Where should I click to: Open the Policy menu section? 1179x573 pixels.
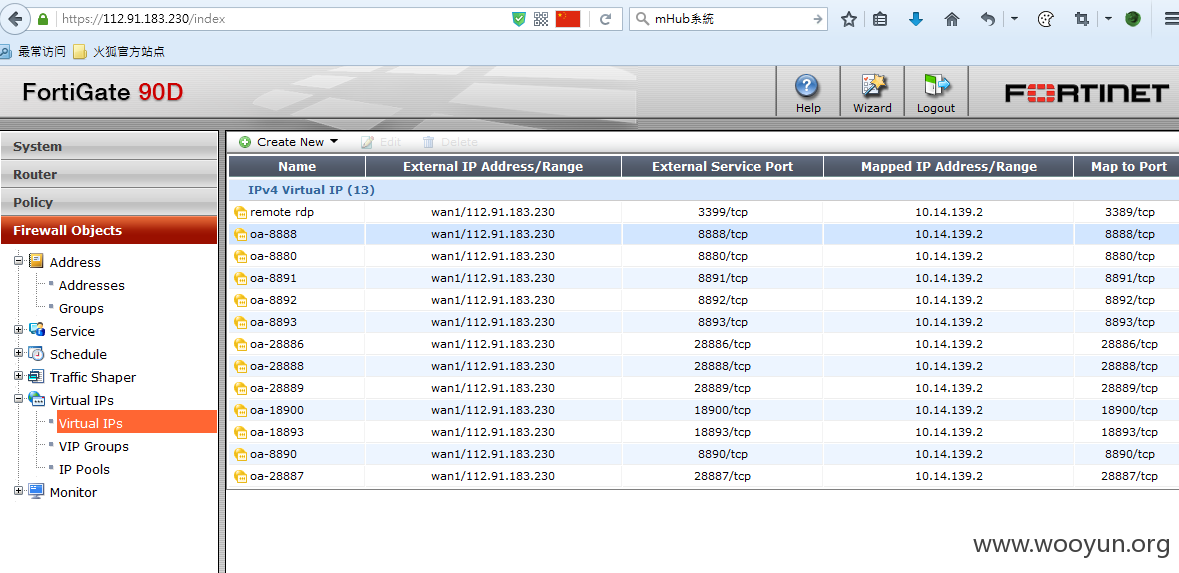109,202
